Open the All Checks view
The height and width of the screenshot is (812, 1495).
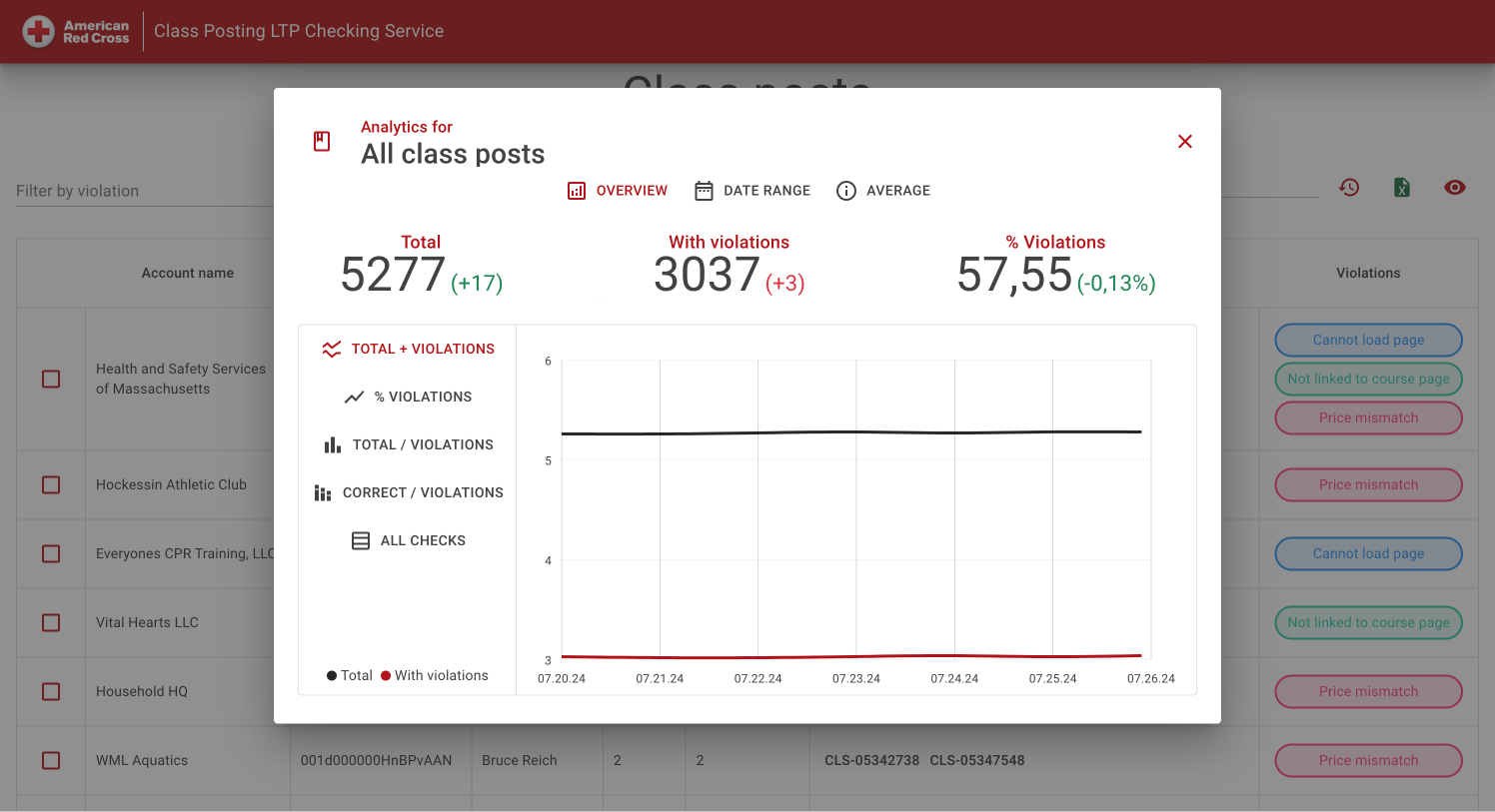[x=408, y=540]
